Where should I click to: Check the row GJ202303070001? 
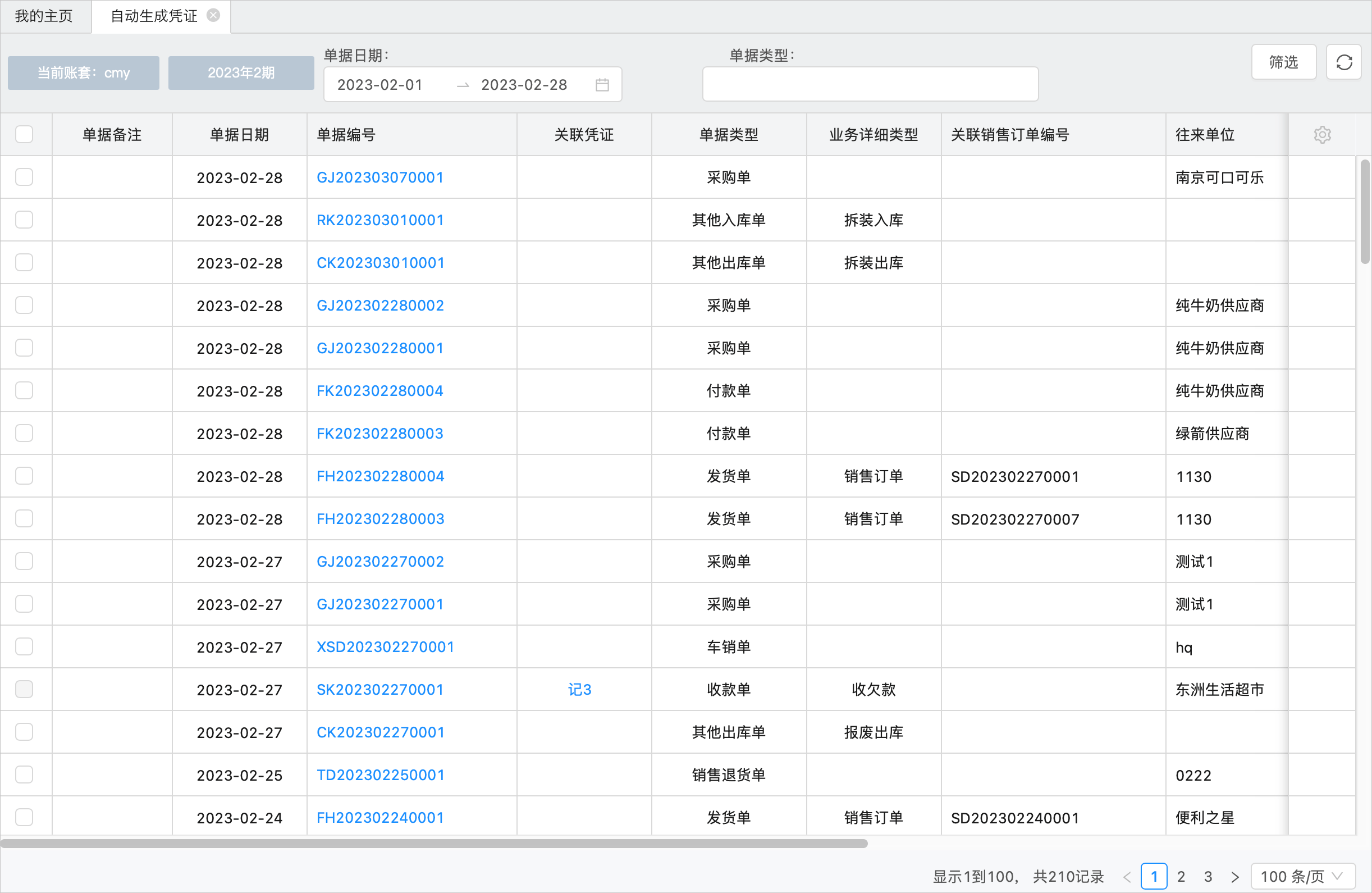[x=24, y=177]
